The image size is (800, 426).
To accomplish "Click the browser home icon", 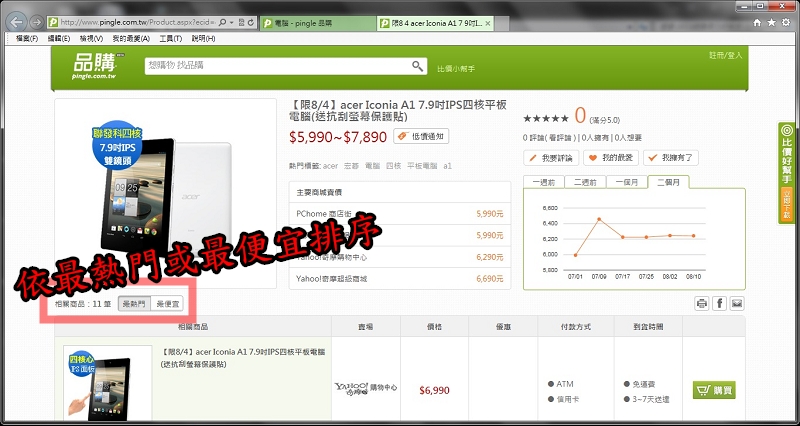I will (757, 23).
